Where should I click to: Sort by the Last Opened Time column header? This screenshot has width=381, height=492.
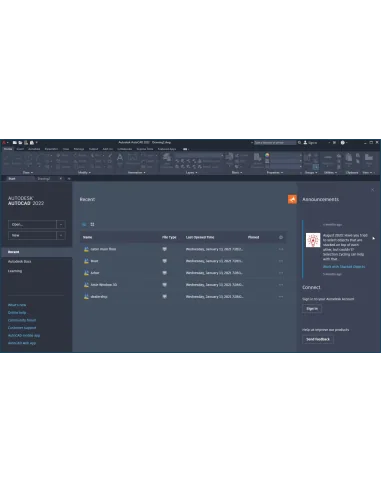[200, 237]
